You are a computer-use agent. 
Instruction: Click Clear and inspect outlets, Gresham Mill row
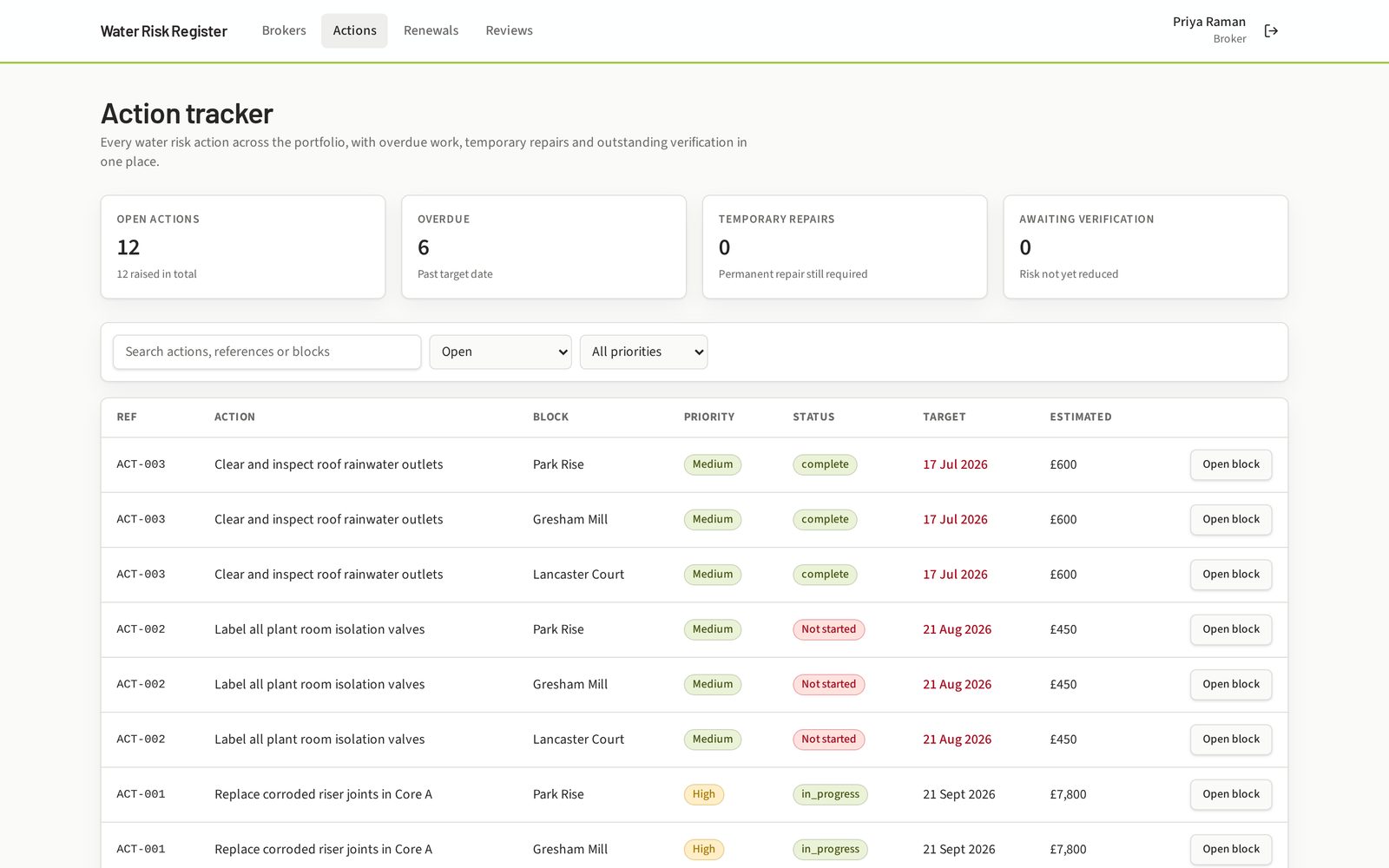click(x=328, y=519)
